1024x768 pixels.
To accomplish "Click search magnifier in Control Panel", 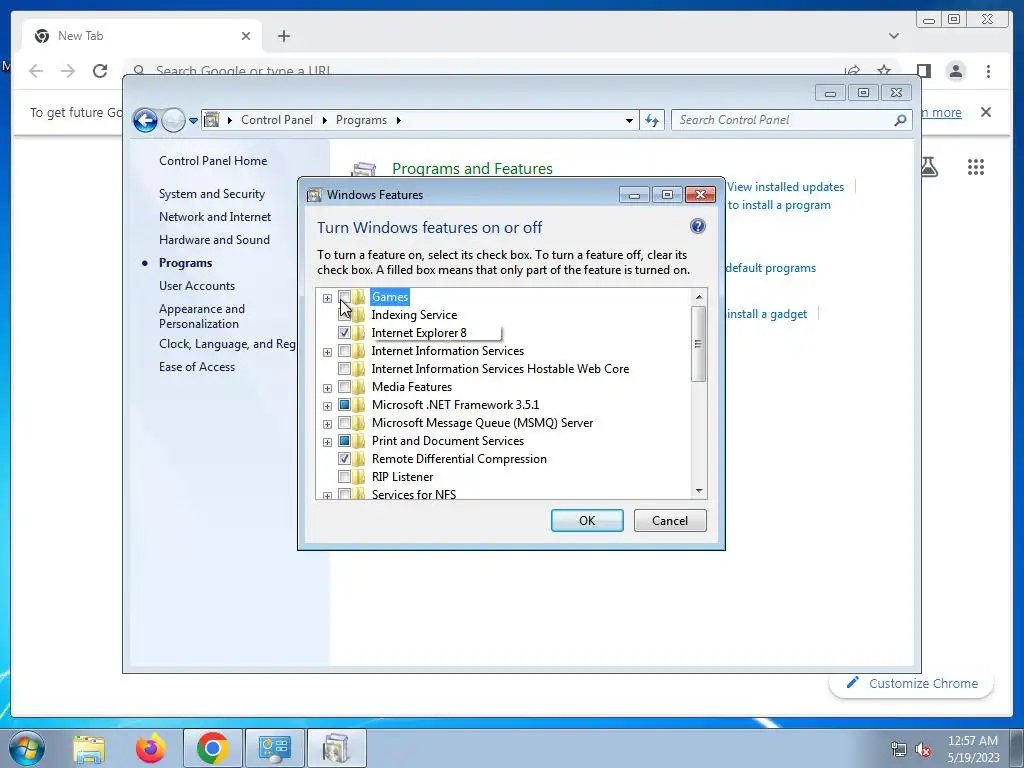I will 900,120.
